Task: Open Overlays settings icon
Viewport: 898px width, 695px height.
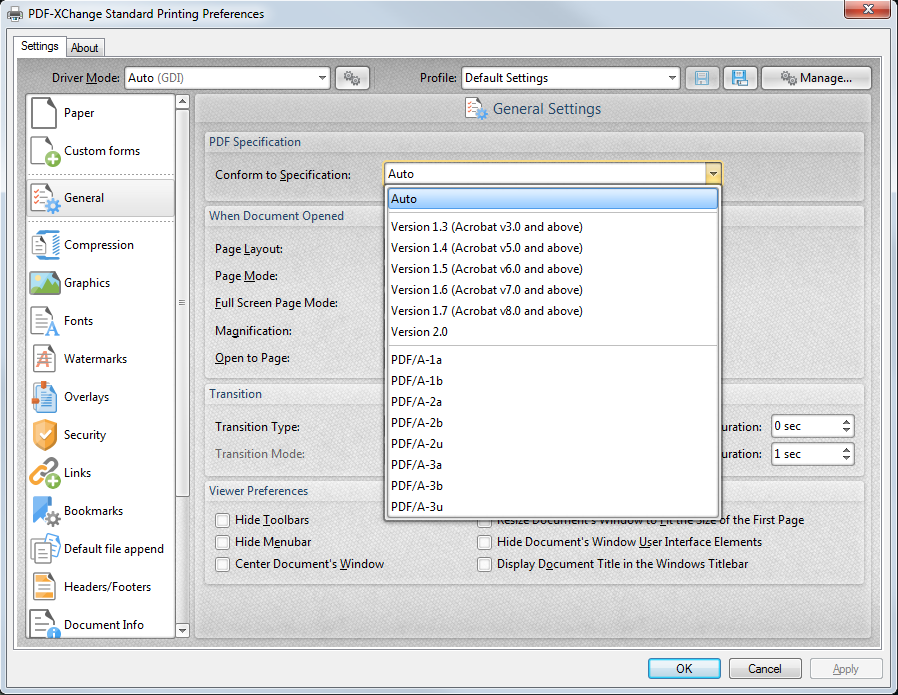Action: pos(44,397)
